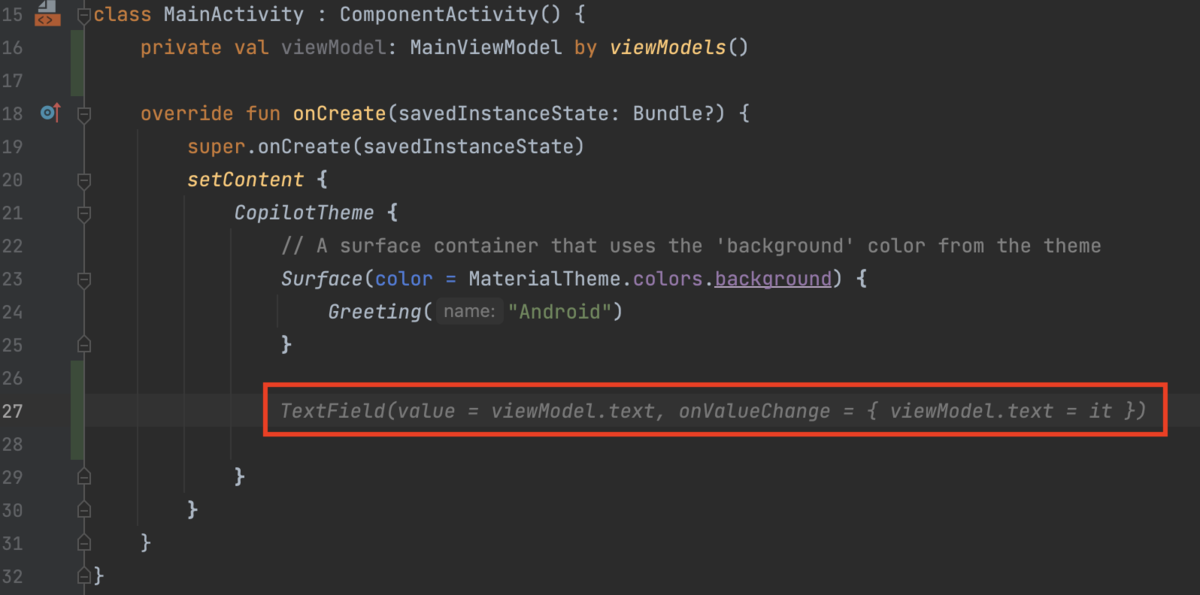Click line number 19 in the gutter
Screen dimensions: 1200x595
(13, 146)
